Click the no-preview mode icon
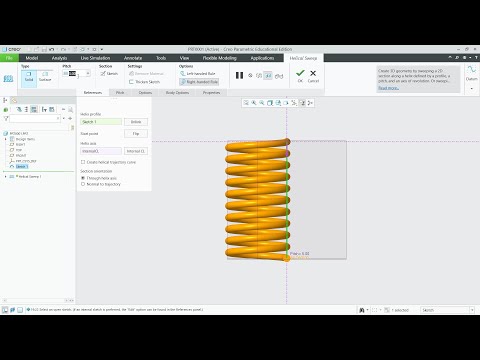 [250, 76]
